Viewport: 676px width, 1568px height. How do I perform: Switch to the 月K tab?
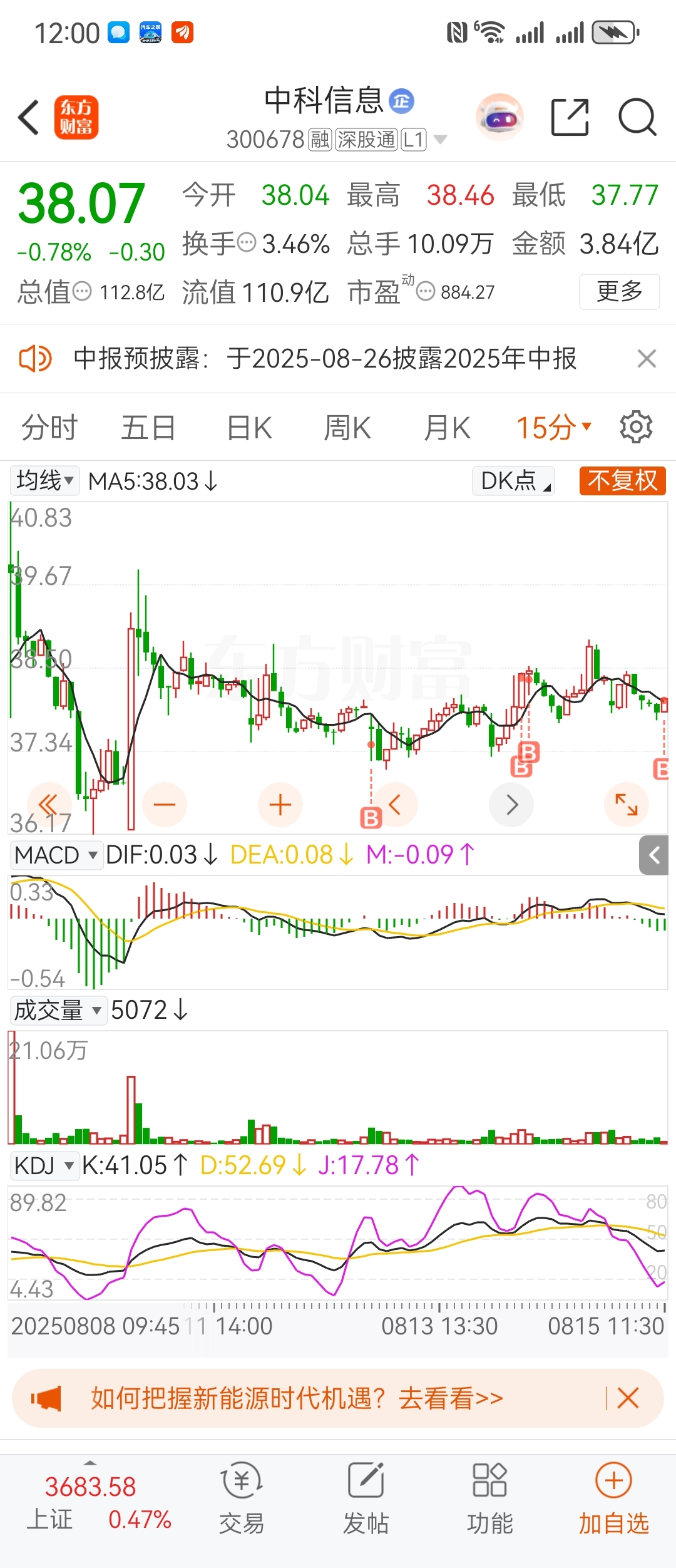447,428
